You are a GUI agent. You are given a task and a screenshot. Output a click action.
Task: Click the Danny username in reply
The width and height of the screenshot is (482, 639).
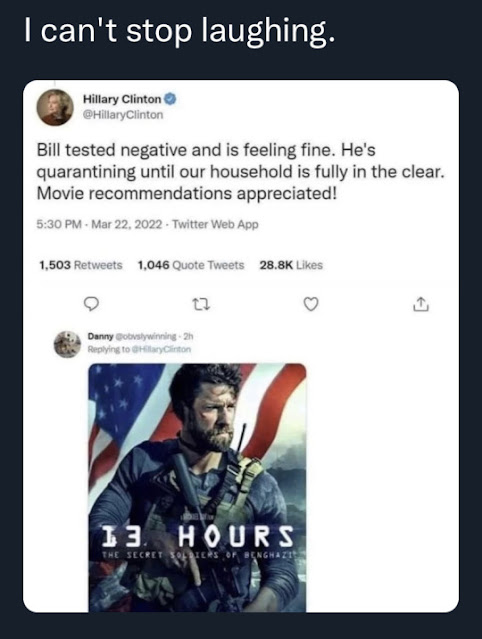click(100, 337)
